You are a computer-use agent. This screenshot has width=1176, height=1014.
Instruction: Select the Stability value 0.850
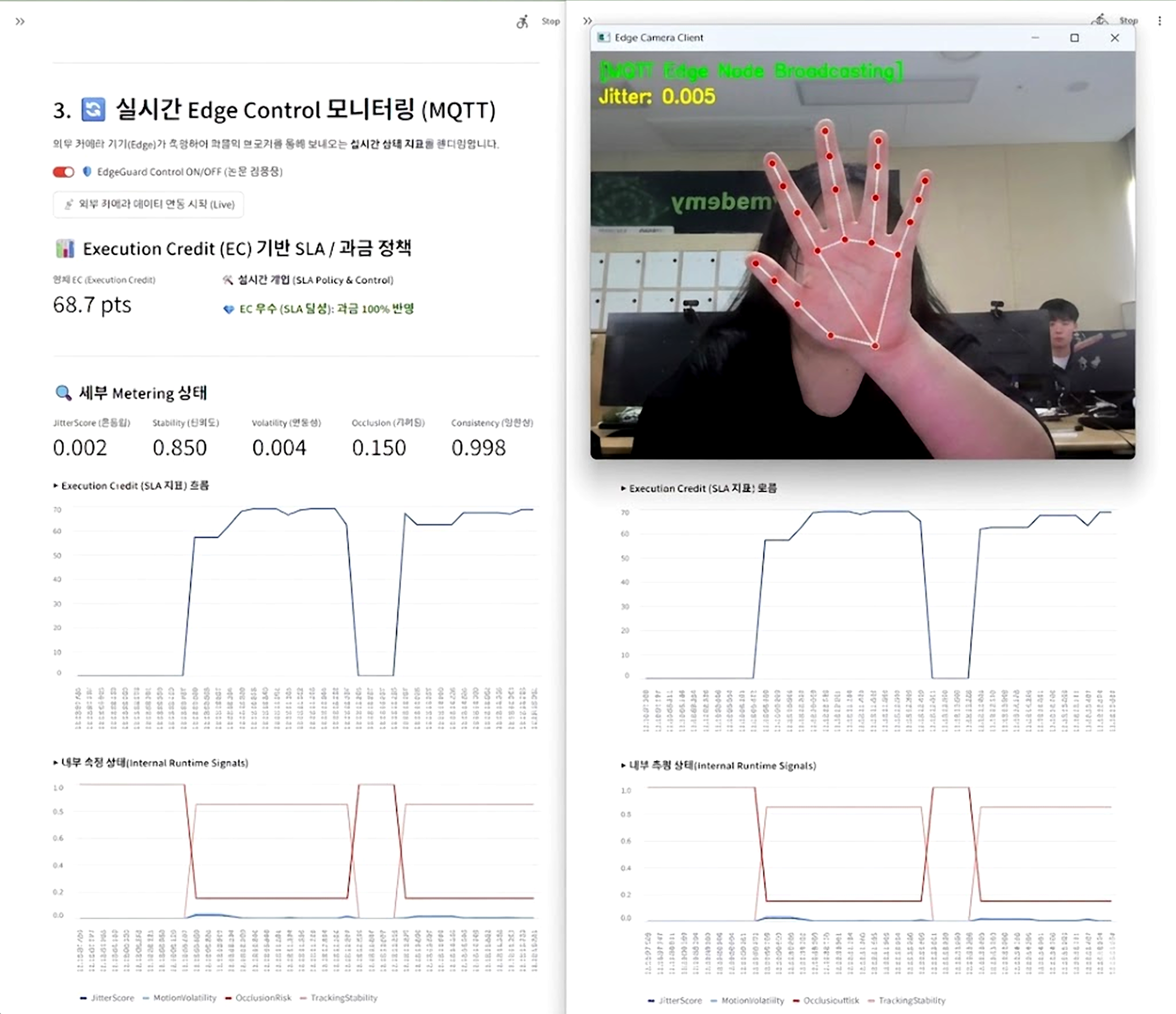coord(179,448)
